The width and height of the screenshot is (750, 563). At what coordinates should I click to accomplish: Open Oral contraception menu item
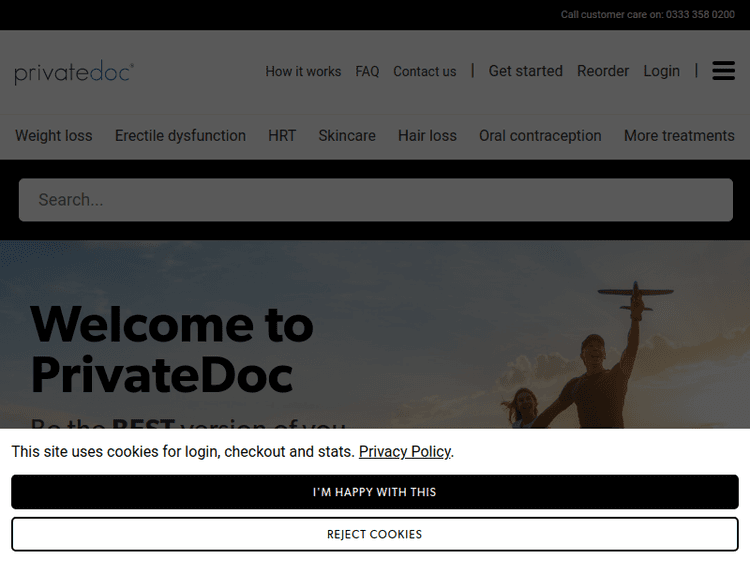pos(540,135)
